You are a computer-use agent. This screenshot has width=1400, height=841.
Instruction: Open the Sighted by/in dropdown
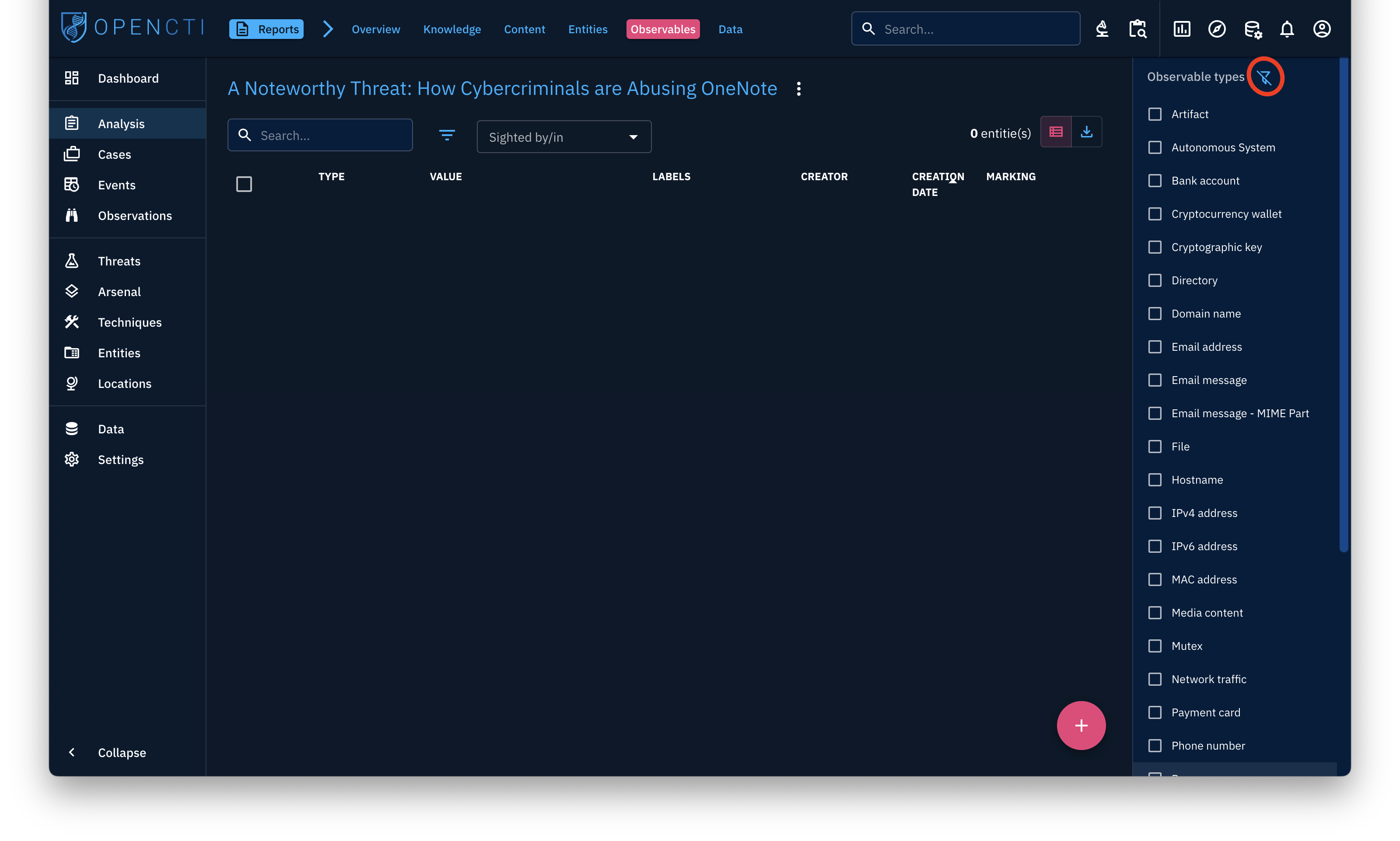pos(563,136)
